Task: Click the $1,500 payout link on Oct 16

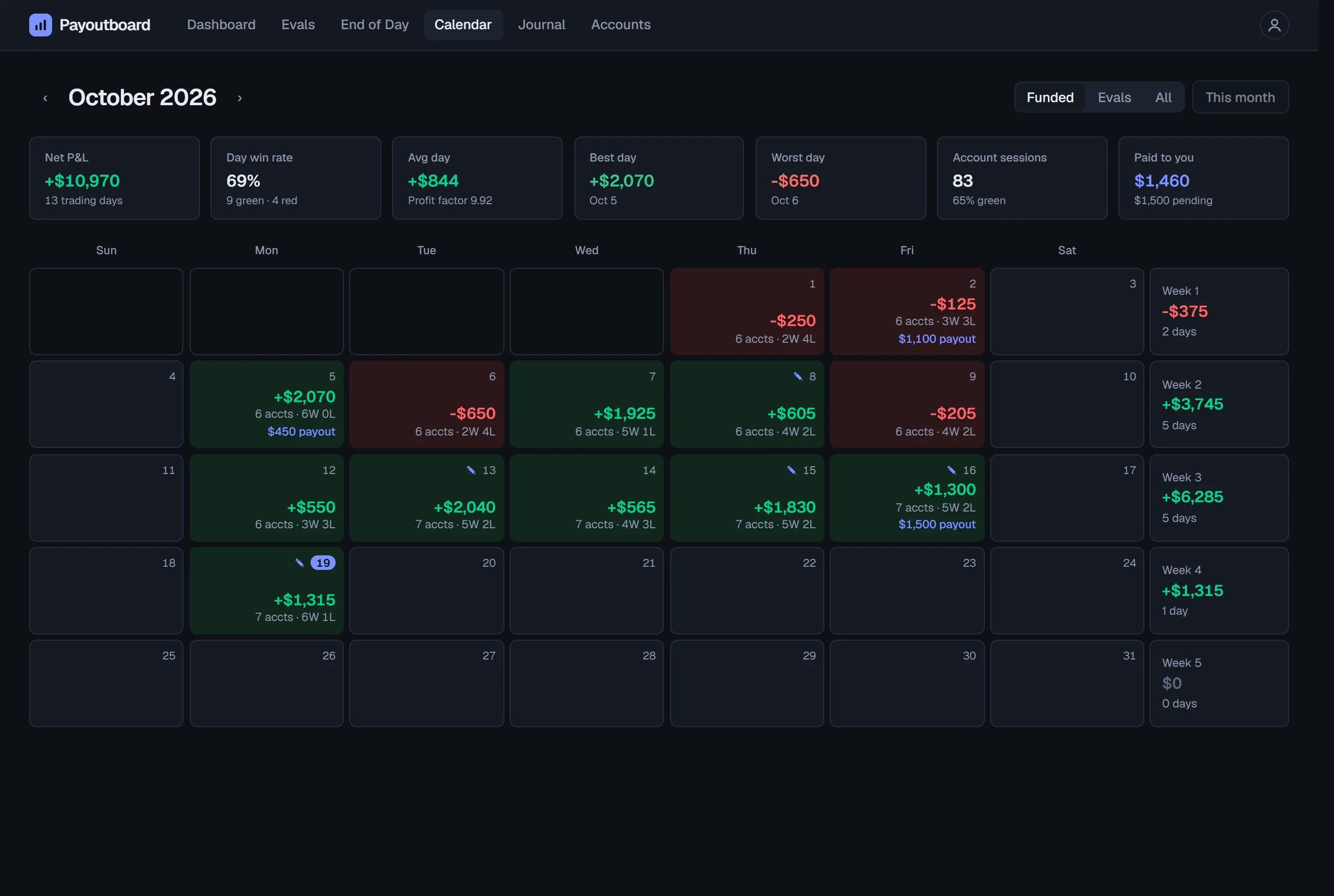Action: [937, 524]
